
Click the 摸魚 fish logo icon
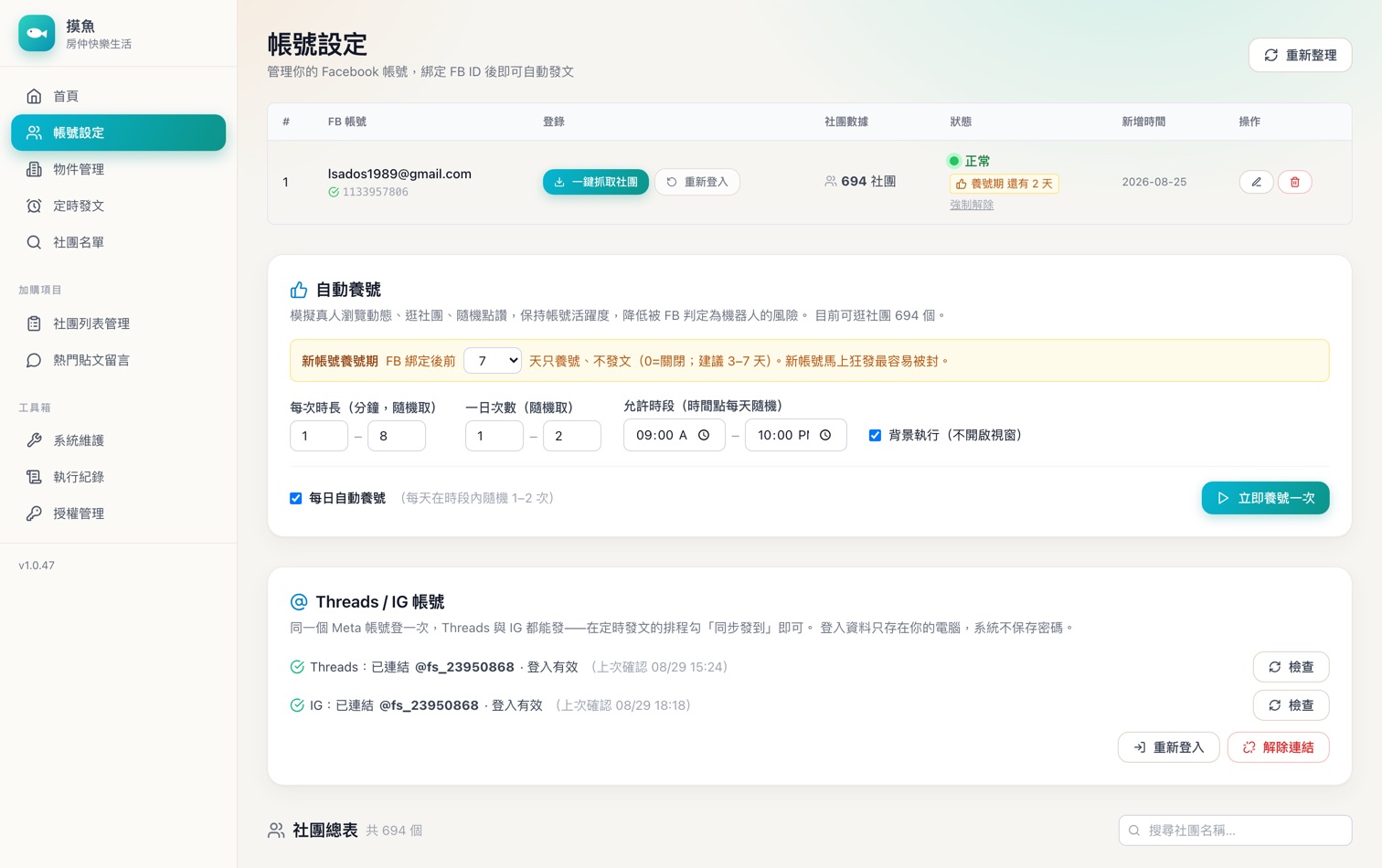point(37,33)
